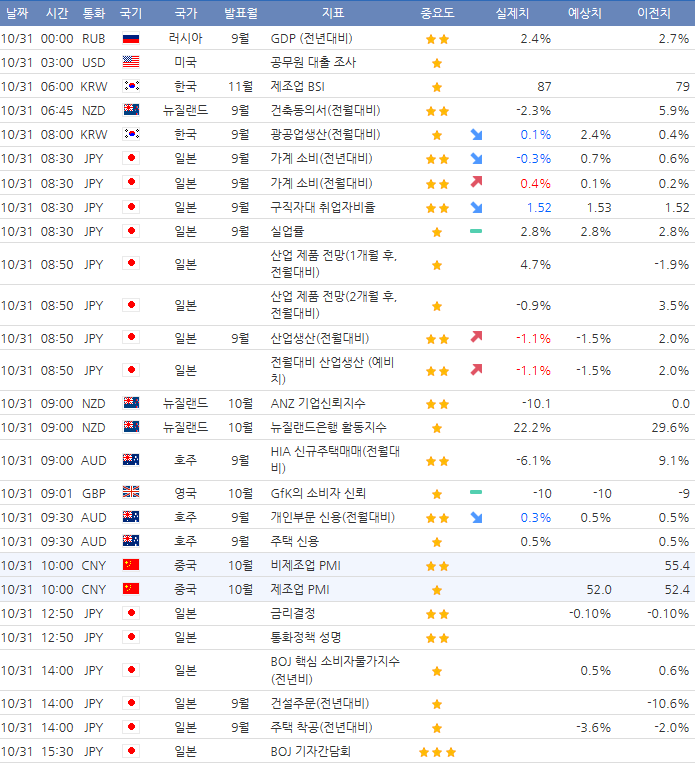Click the 주택 착공(전년대비) indicator name
Viewport: 695px width, 766px height.
click(x=321, y=727)
